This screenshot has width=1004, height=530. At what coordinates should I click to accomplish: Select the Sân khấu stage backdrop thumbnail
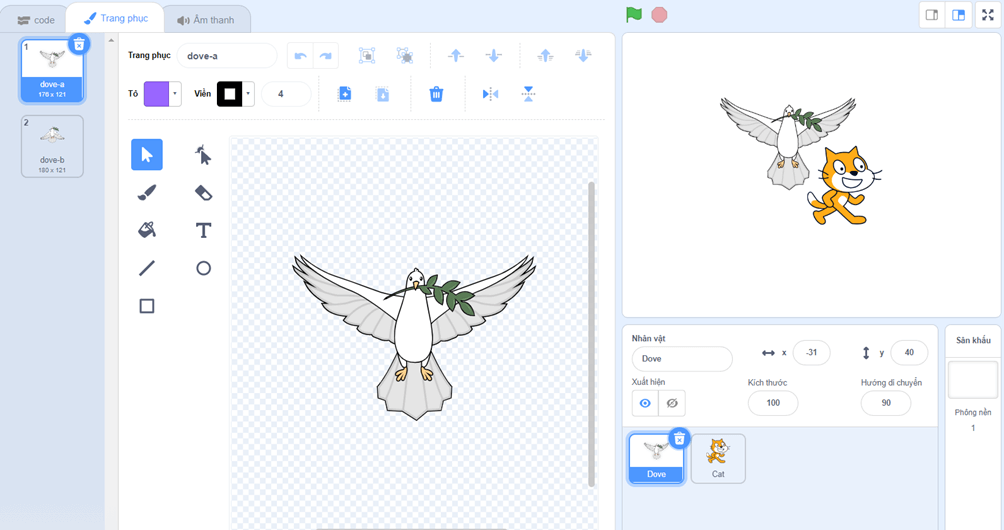point(973,380)
